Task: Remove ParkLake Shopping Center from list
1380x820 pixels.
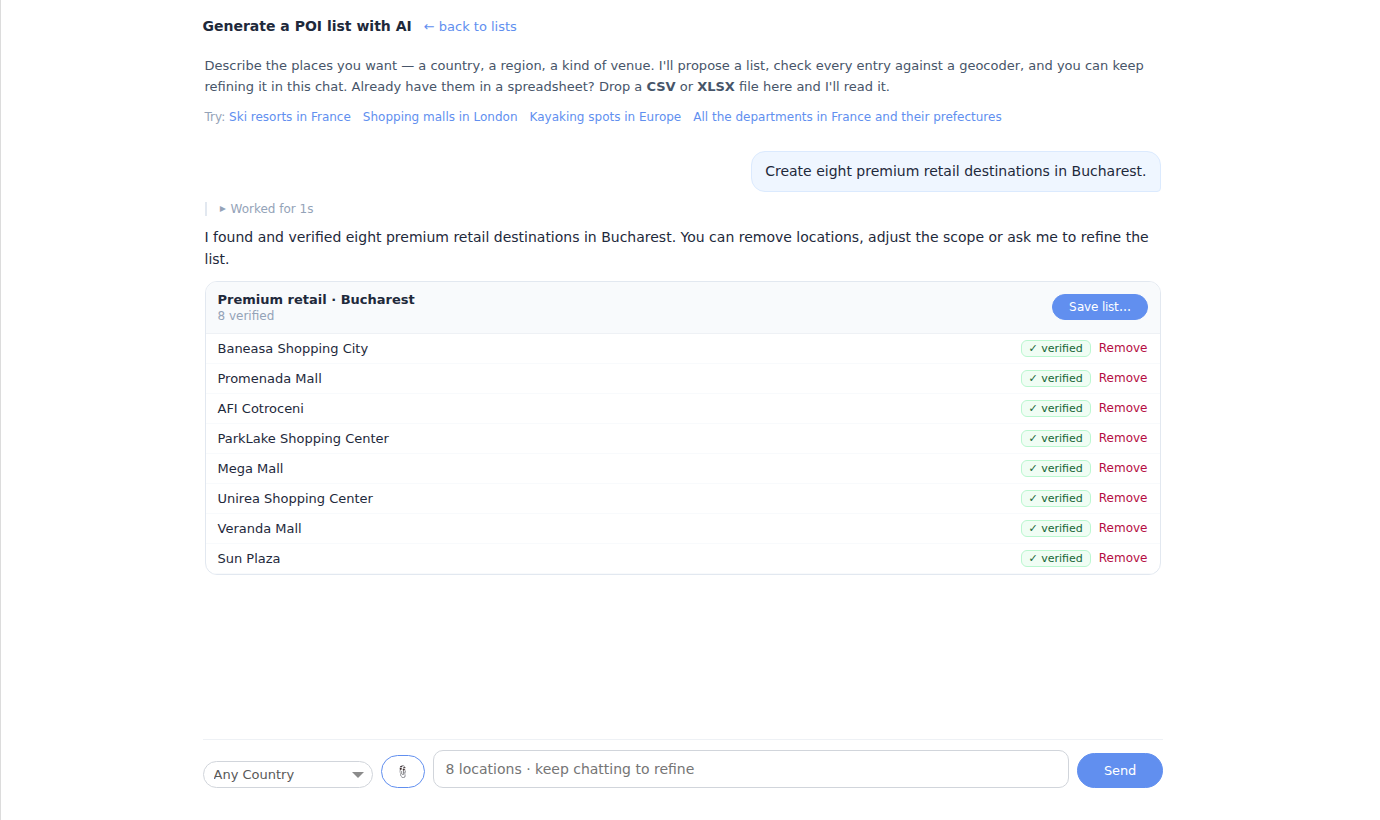Action: coord(1123,438)
